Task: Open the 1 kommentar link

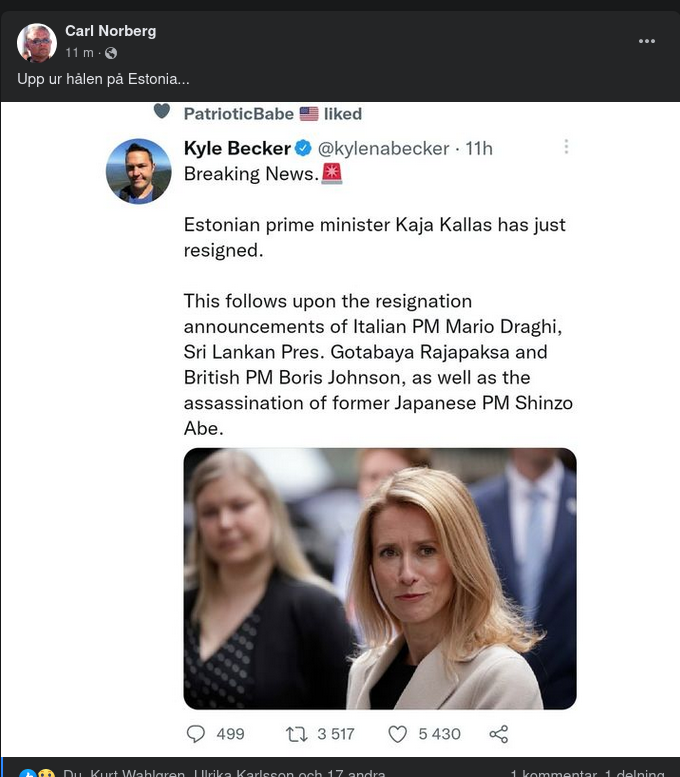Action: point(553,773)
